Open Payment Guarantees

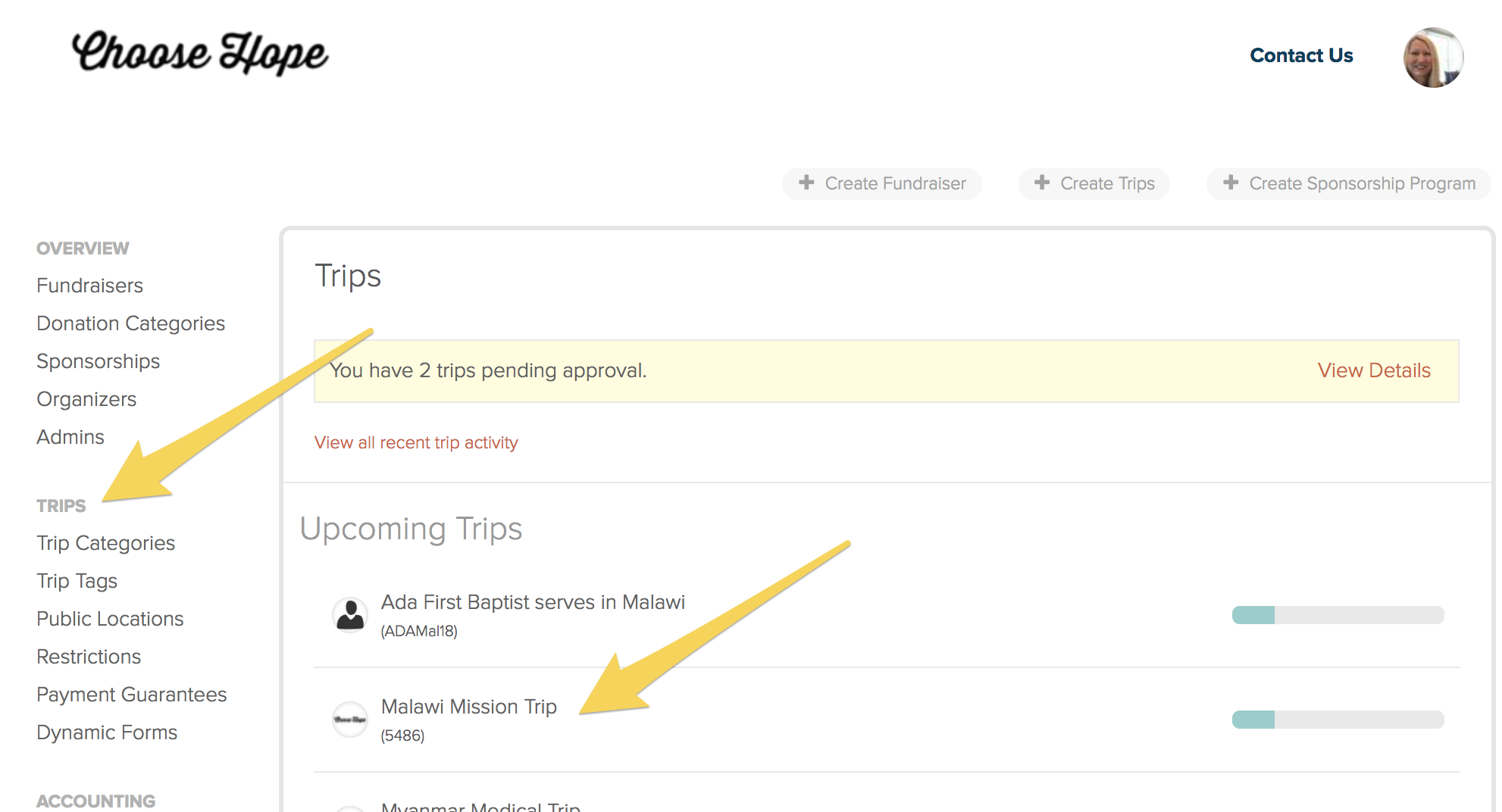coord(131,695)
